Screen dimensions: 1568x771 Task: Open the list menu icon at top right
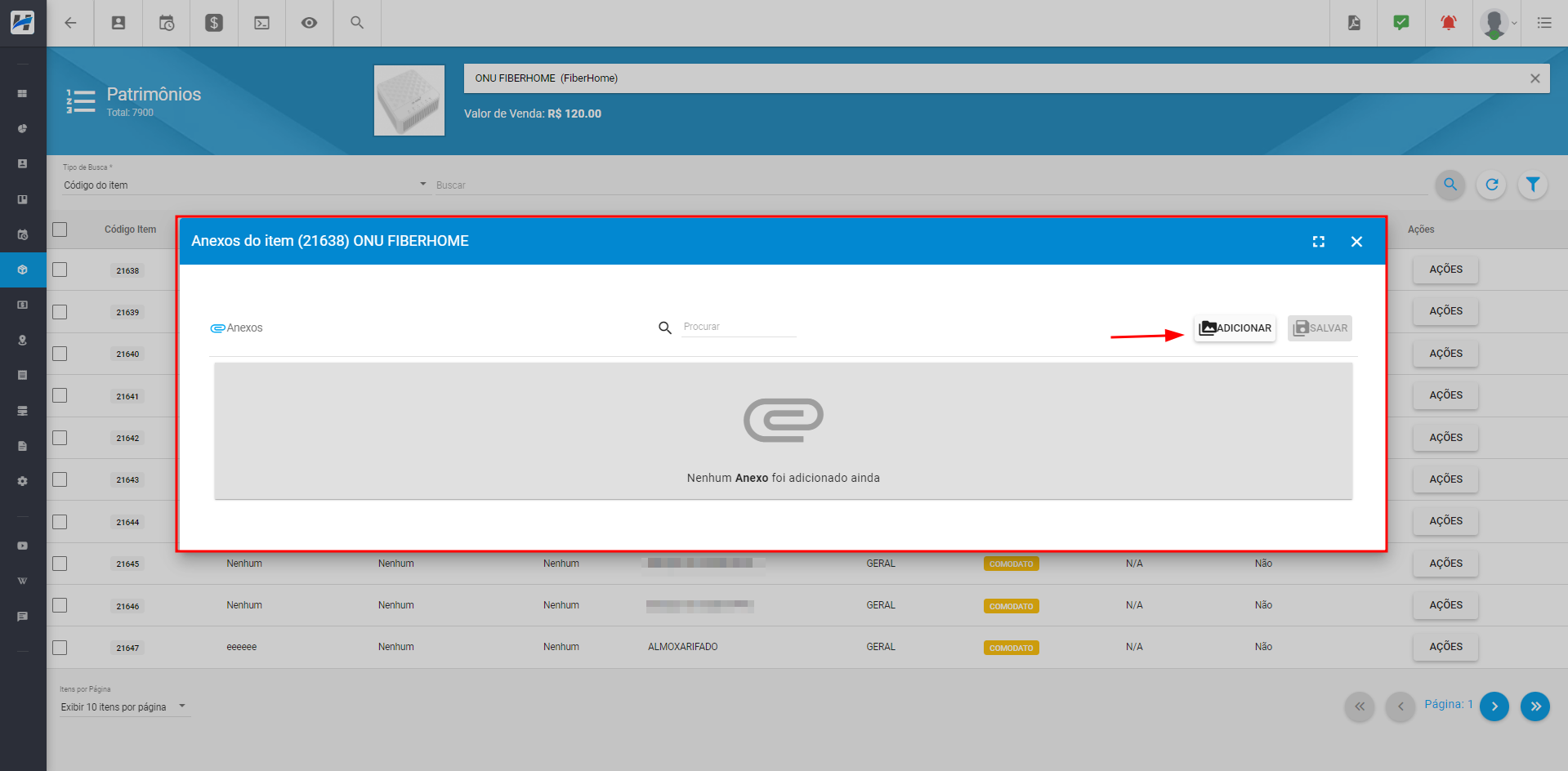click(x=1544, y=23)
